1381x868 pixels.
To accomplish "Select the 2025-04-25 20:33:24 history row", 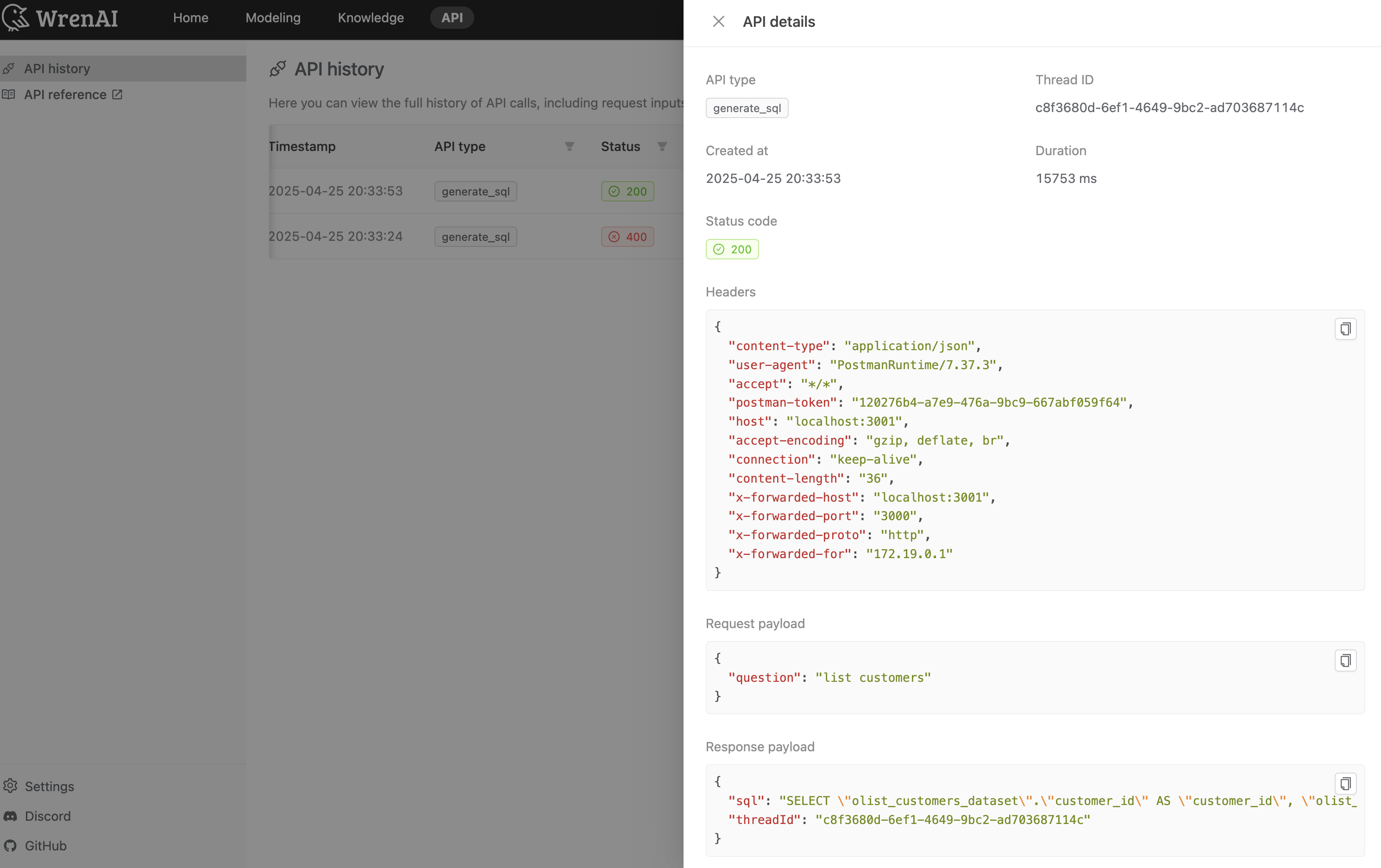I will 476,236.
